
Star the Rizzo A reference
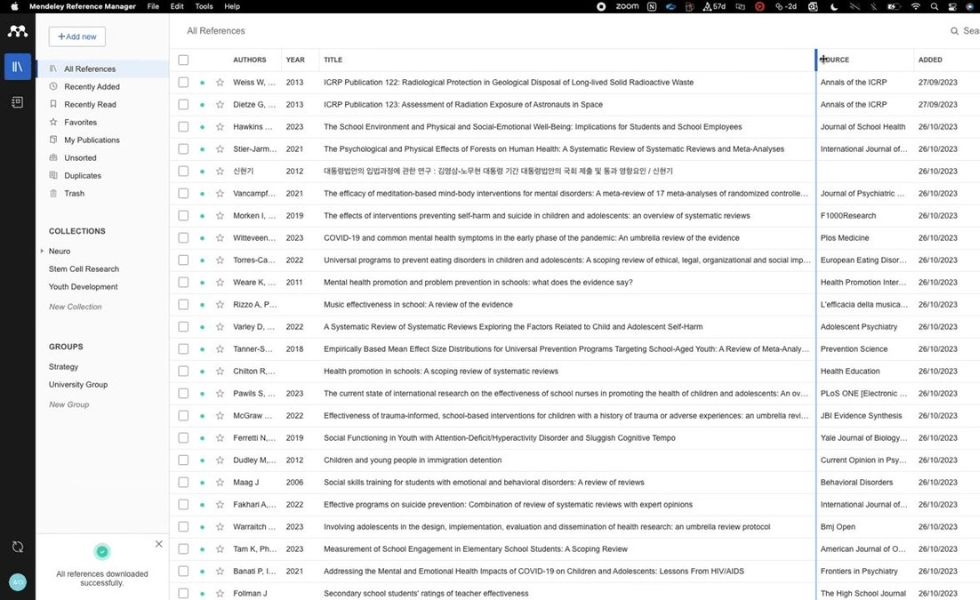220,304
